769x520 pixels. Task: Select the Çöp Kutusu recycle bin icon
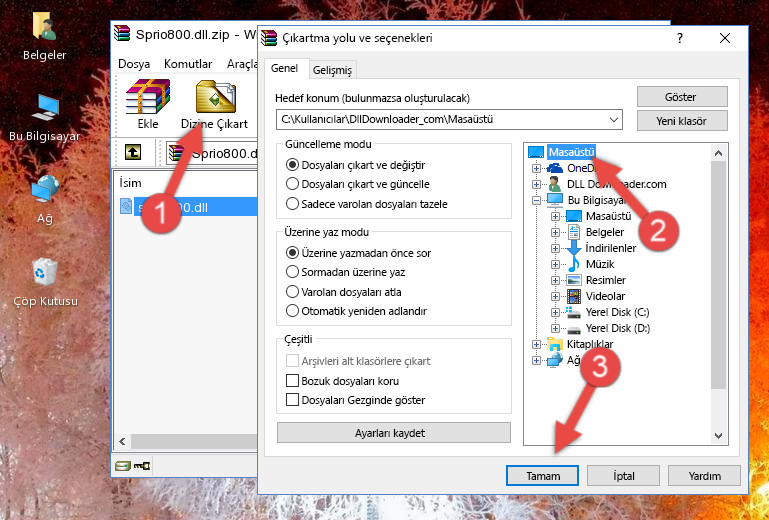click(45, 282)
